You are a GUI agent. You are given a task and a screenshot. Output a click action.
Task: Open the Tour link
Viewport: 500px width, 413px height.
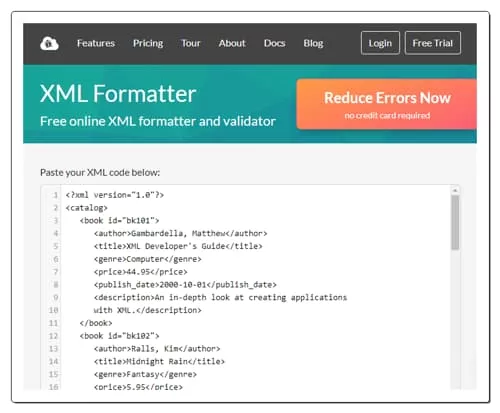pos(191,43)
